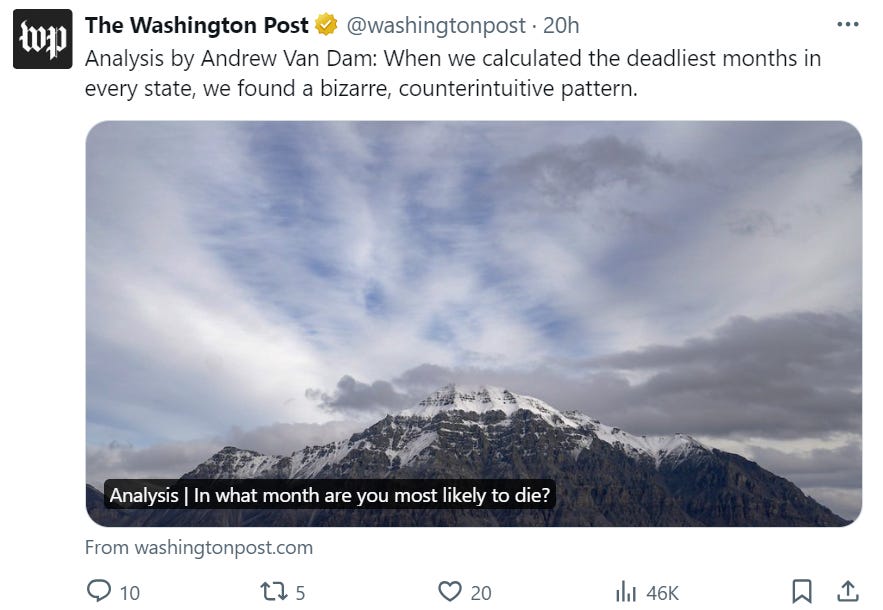The height and width of the screenshot is (610, 883).
Task: Open the three-dot more options menu
Action: tap(848, 25)
